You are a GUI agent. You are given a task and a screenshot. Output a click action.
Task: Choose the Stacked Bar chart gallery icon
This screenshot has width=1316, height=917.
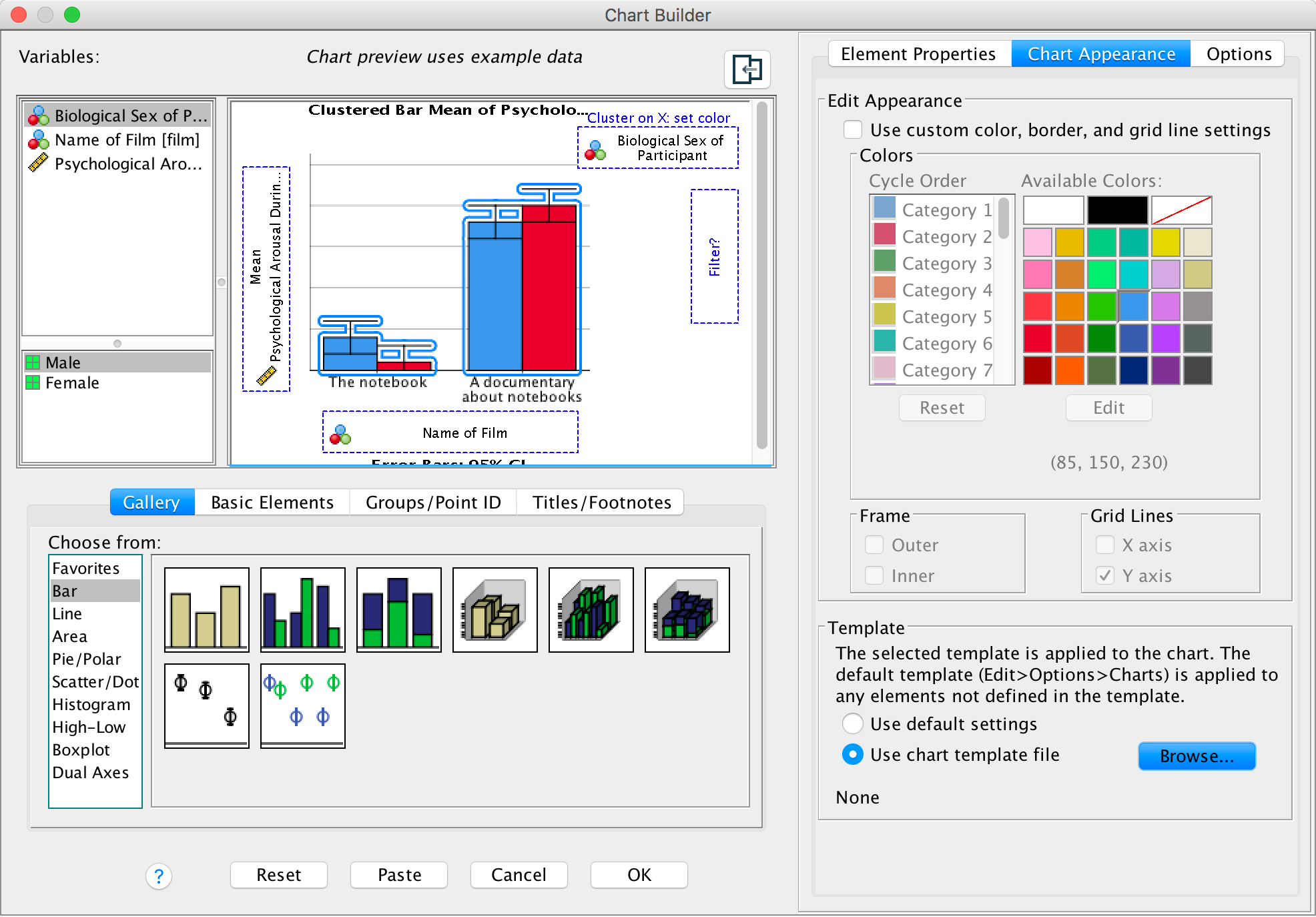tap(399, 609)
